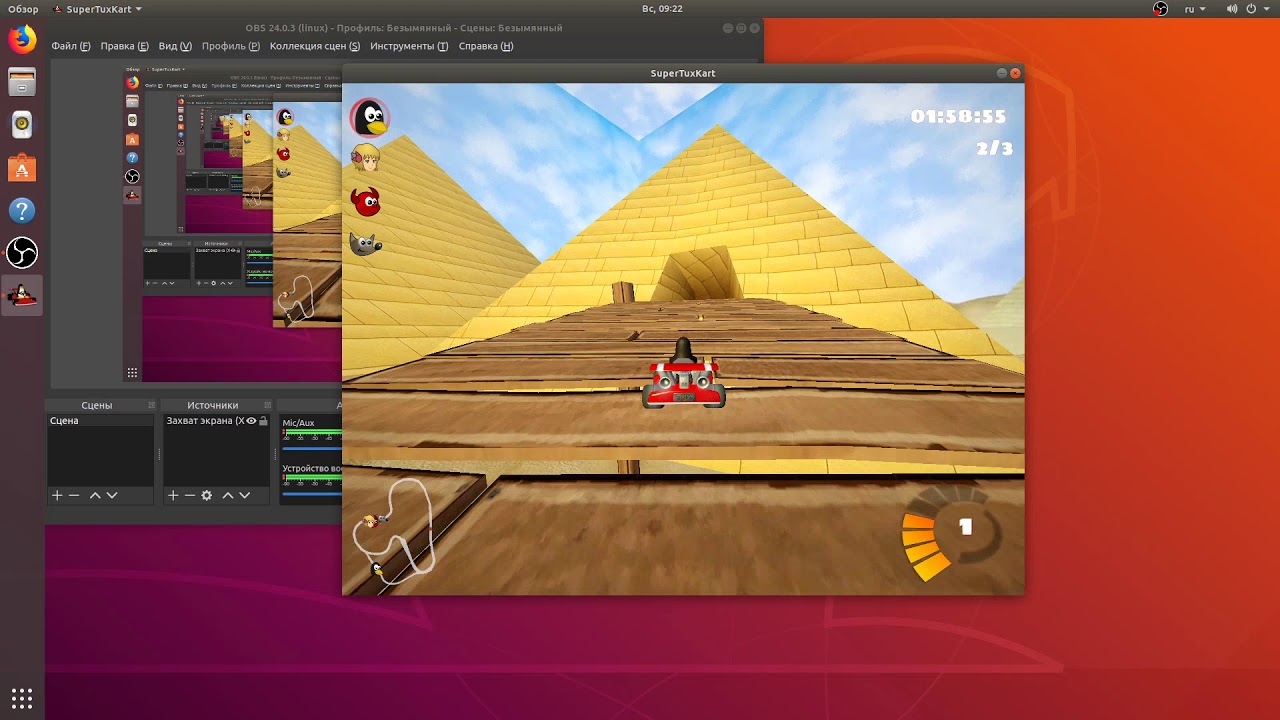Image resolution: width=1280 pixels, height=720 pixels.
Task: Toggle visibility eye of Захват экрана source
Action: point(251,421)
